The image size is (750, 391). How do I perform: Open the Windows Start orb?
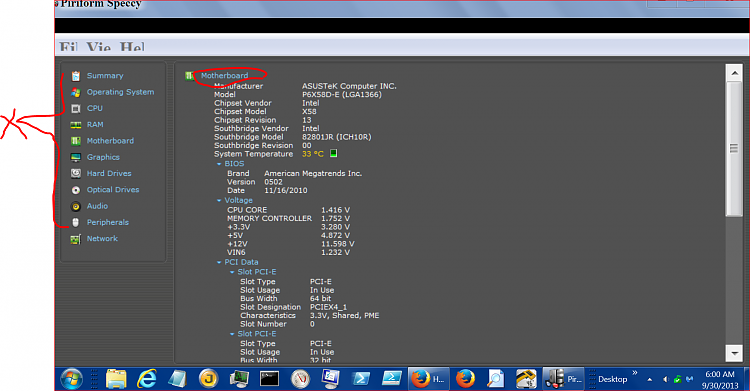point(72,379)
